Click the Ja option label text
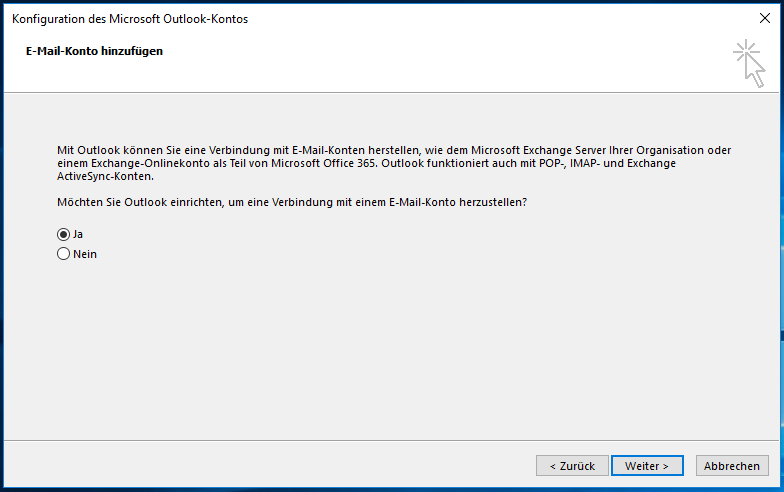784x492 pixels. [x=78, y=234]
